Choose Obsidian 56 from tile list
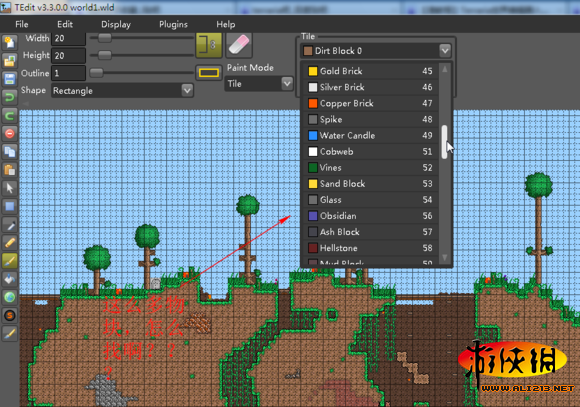 coord(371,216)
